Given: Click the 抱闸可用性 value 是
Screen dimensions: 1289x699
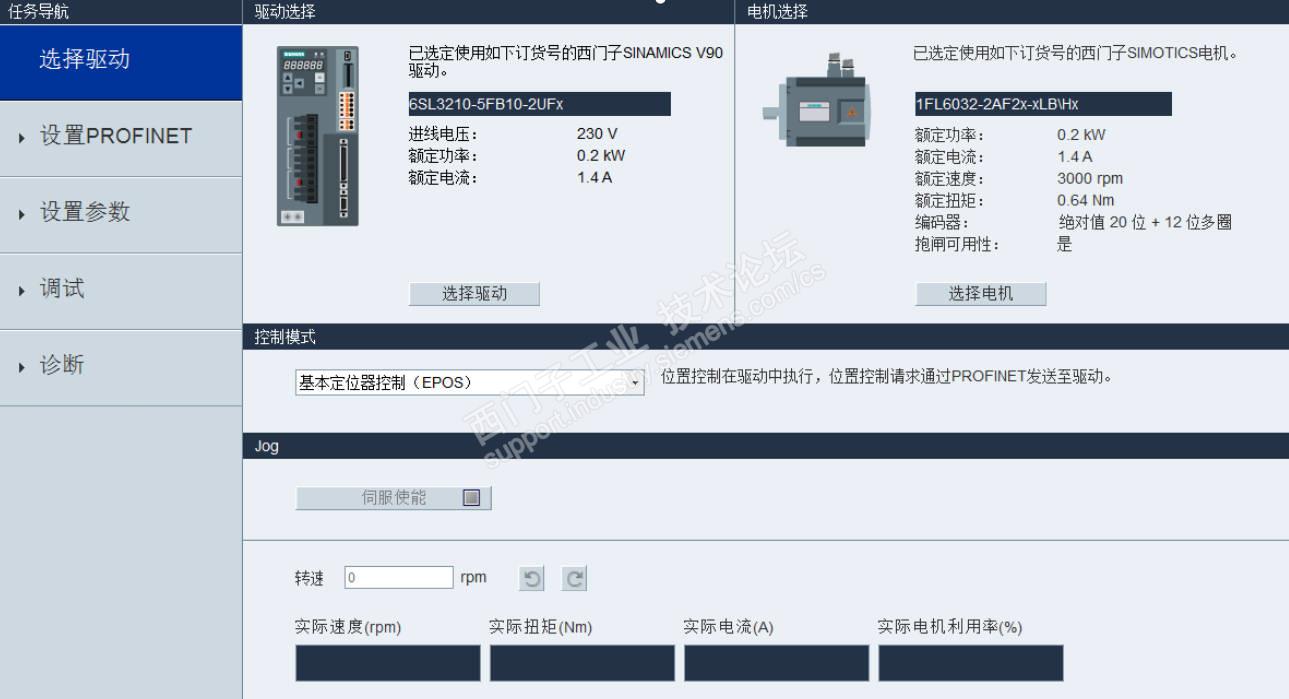Looking at the screenshot, I should tap(1064, 244).
